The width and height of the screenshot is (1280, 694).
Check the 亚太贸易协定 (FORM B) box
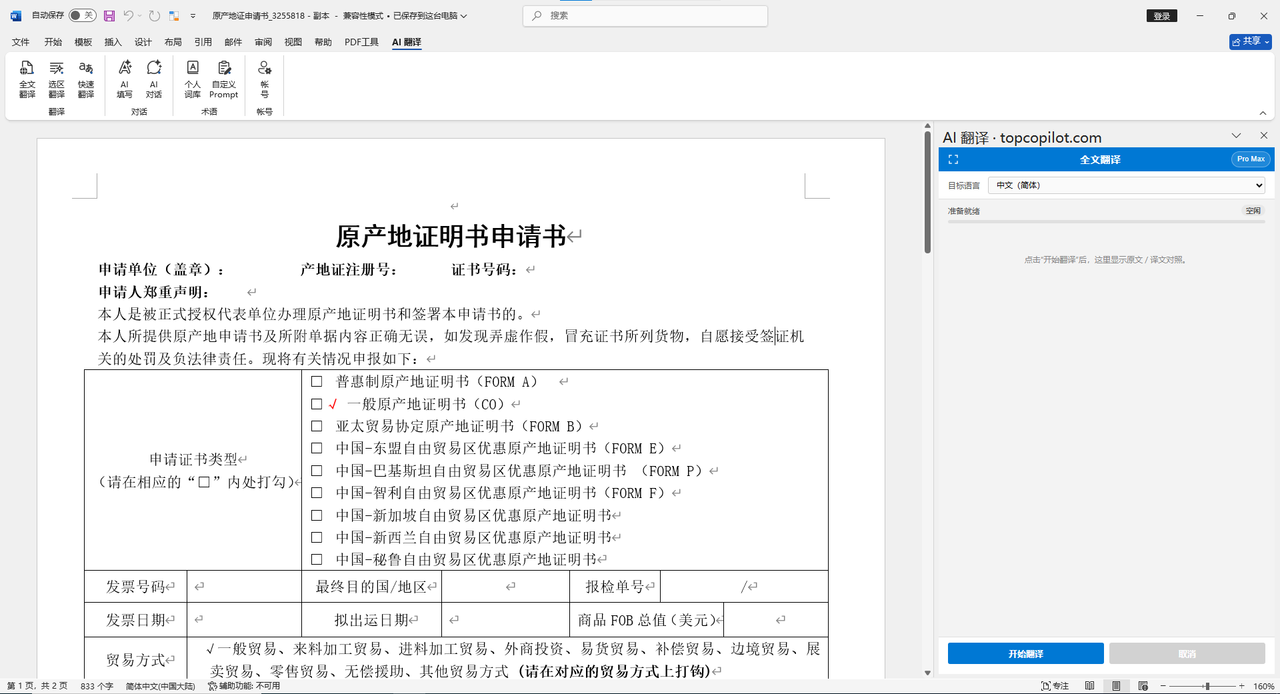[317, 426]
